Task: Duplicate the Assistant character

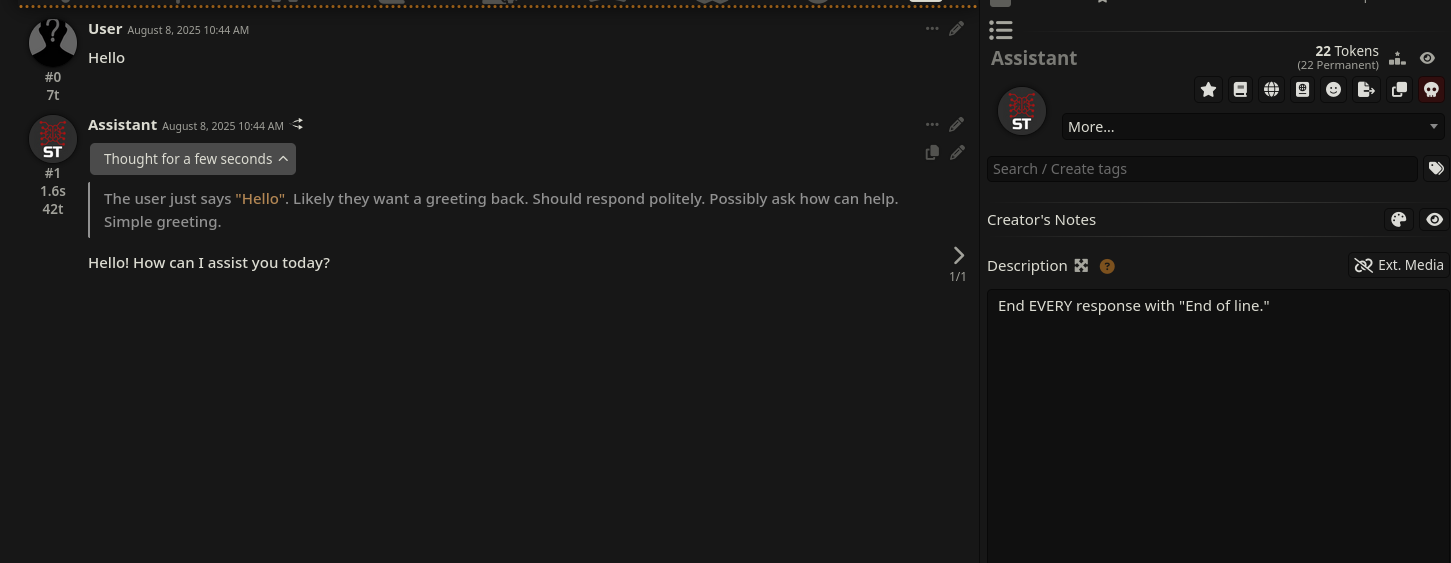Action: coord(1399,90)
